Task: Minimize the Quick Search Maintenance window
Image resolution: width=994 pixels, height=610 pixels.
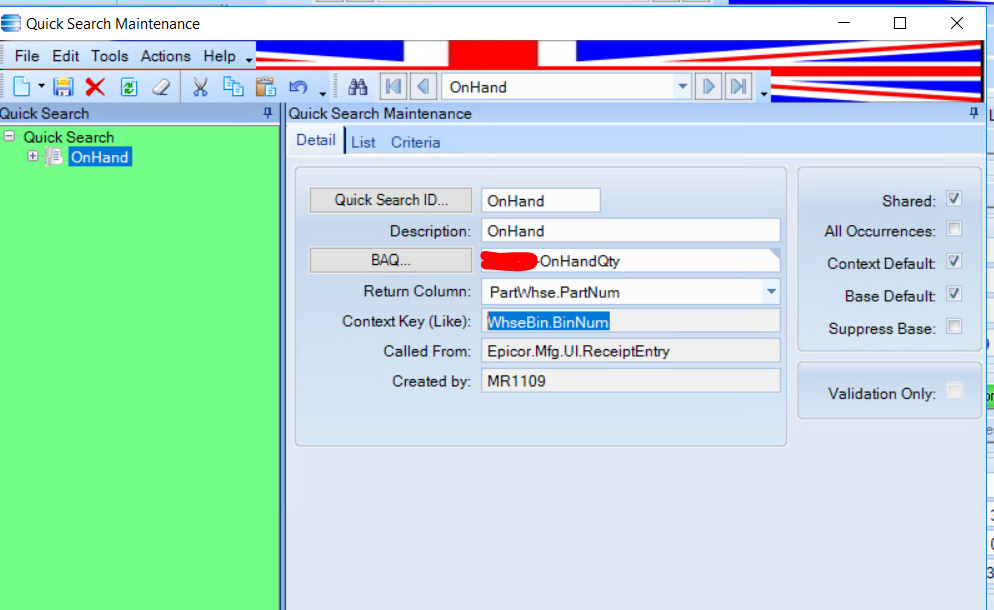Action: [x=844, y=23]
